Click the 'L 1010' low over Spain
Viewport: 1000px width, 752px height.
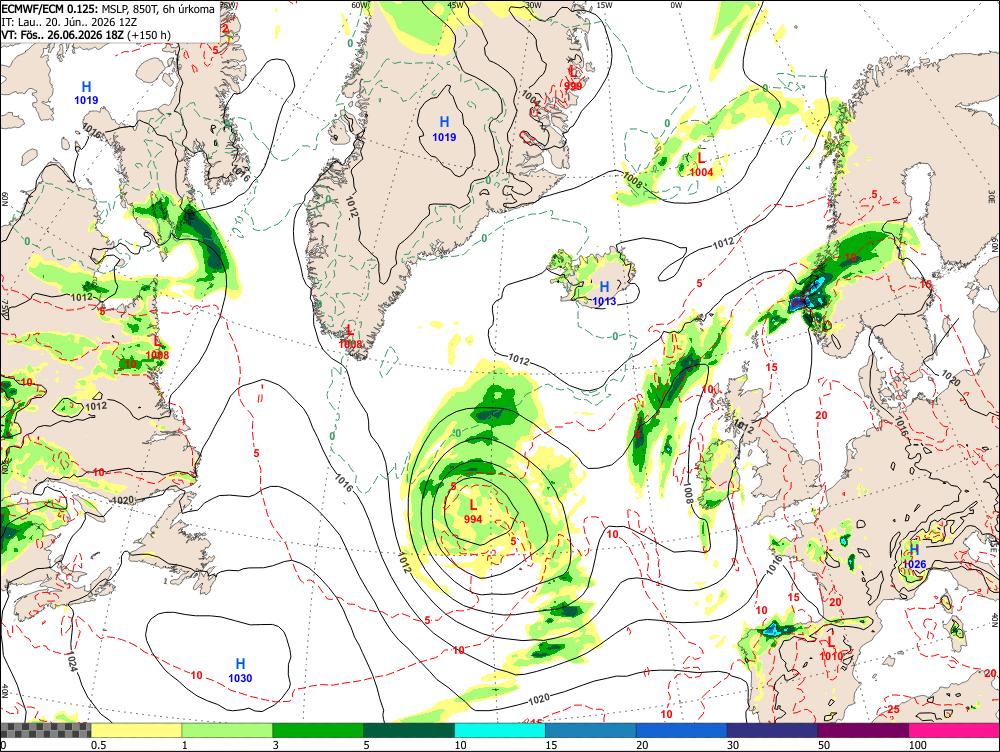[x=831, y=649]
